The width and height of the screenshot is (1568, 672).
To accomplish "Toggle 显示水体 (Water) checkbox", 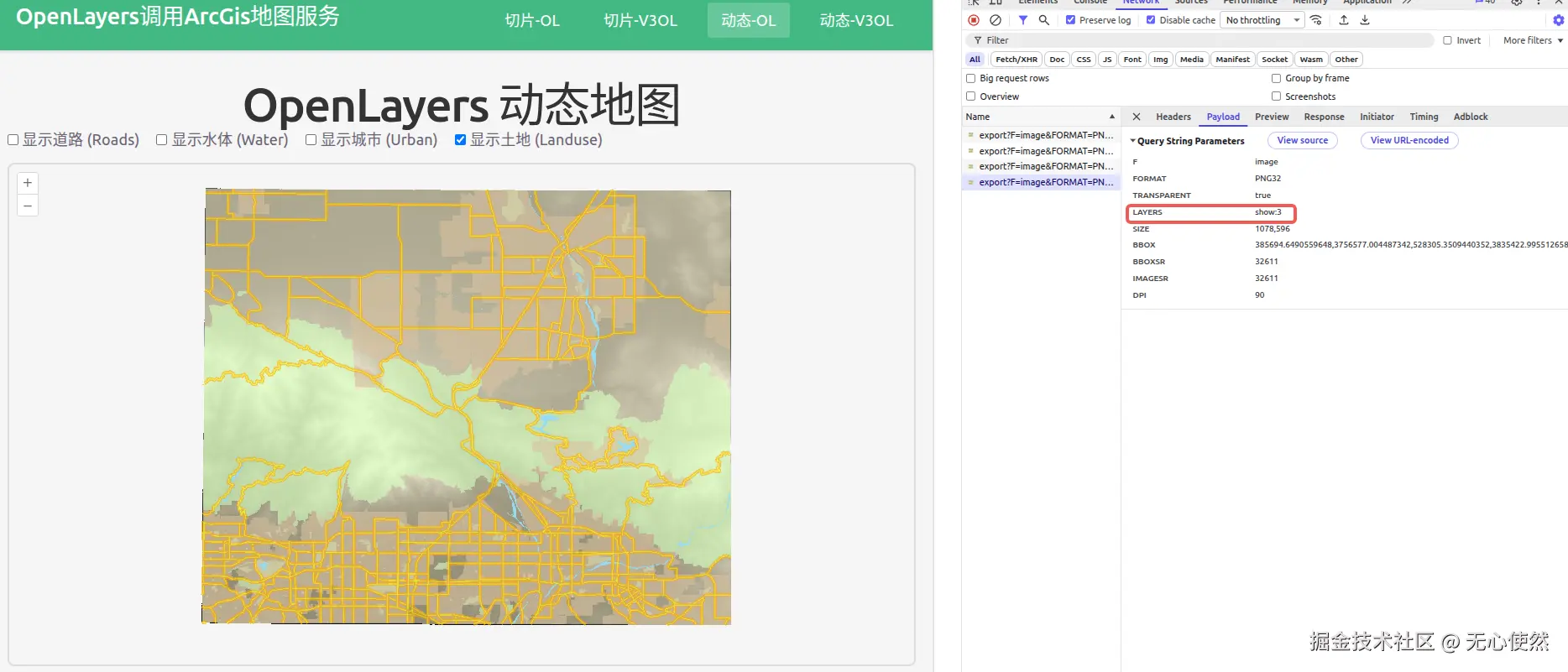I will pyautogui.click(x=162, y=140).
